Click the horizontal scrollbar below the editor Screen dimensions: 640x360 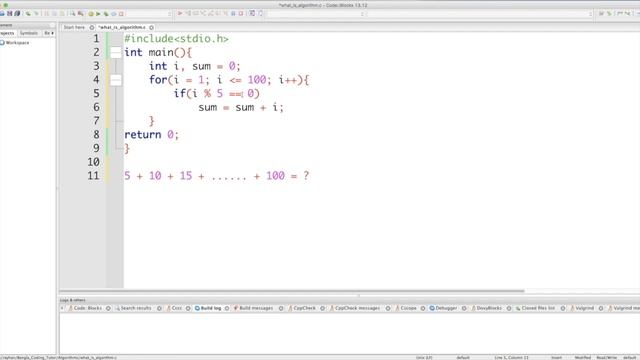[292, 291]
